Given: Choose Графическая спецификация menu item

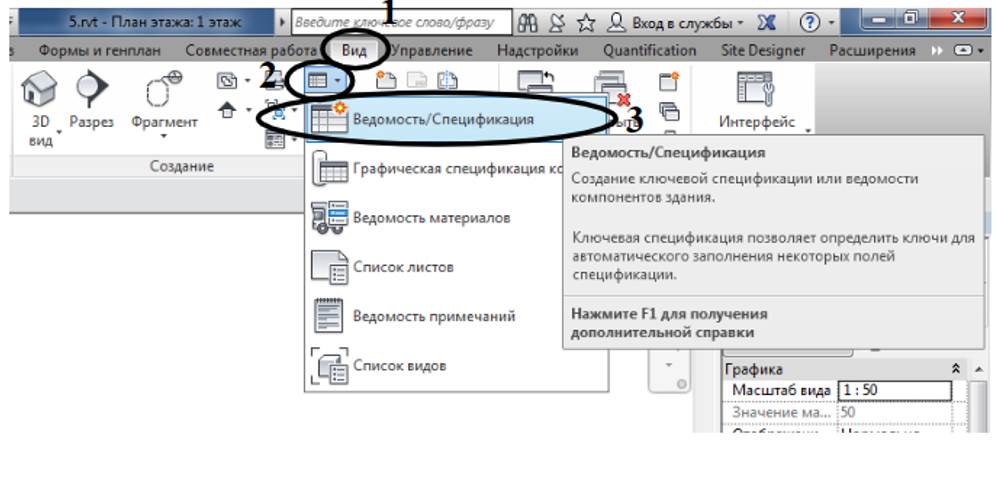Looking at the screenshot, I should coord(434,169).
